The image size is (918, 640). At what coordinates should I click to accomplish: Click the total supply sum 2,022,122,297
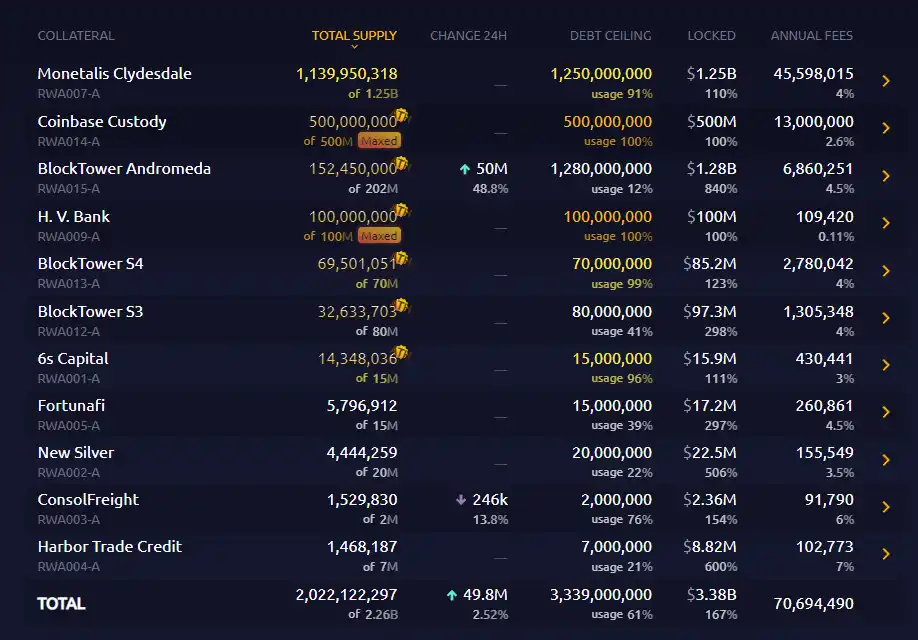347,595
